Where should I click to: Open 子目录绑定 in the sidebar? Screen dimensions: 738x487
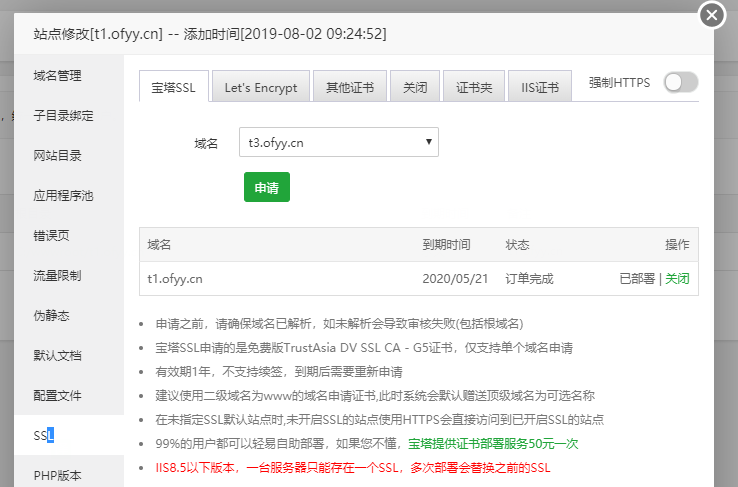[x=63, y=115]
